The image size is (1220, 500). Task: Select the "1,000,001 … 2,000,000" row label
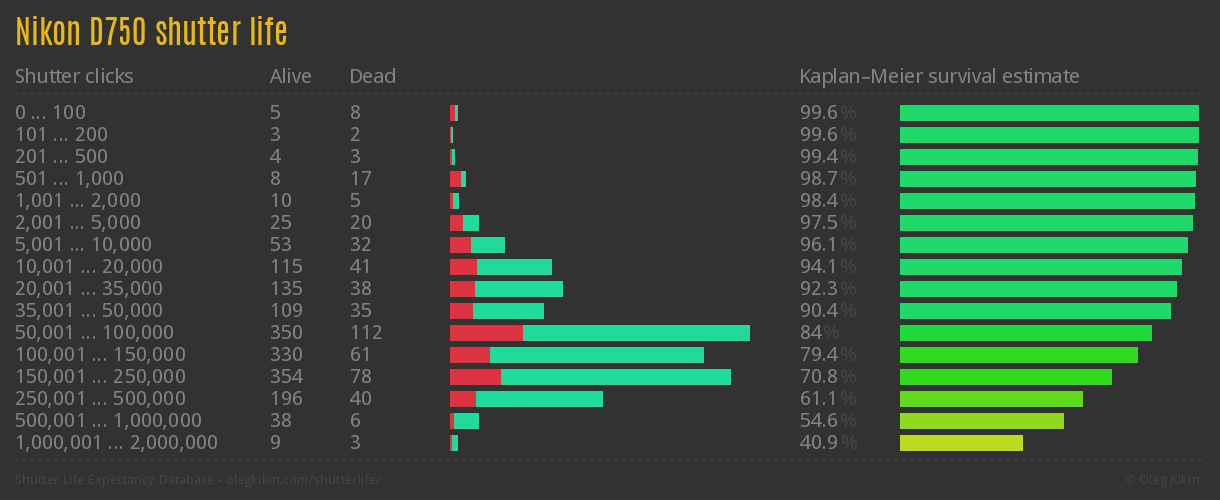(116, 443)
